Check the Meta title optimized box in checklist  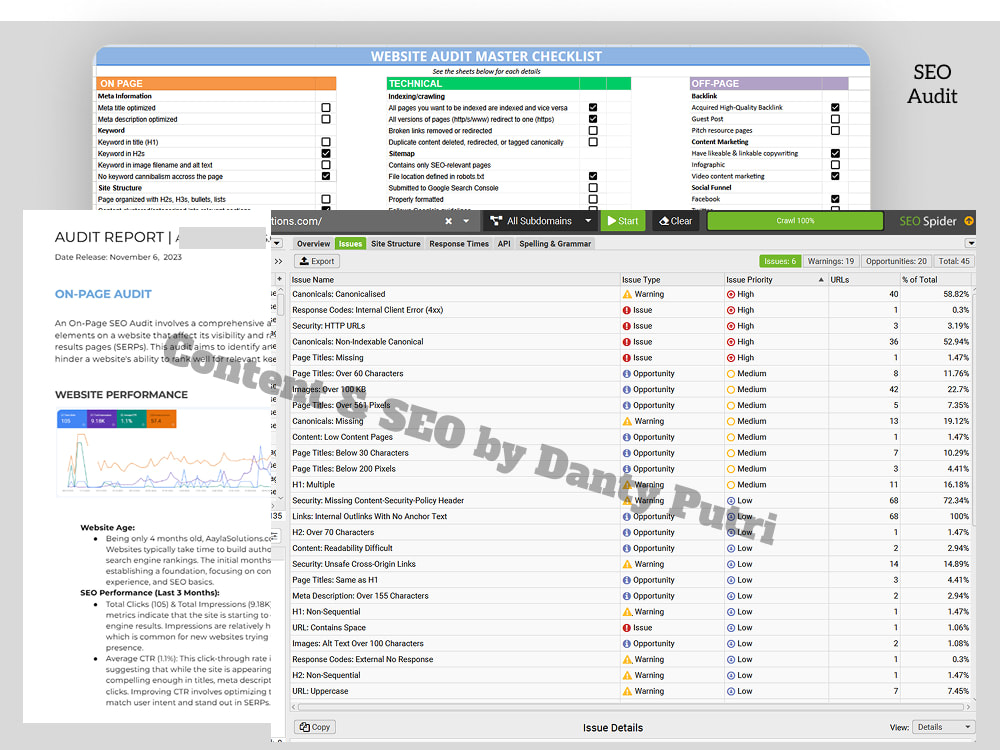click(326, 108)
